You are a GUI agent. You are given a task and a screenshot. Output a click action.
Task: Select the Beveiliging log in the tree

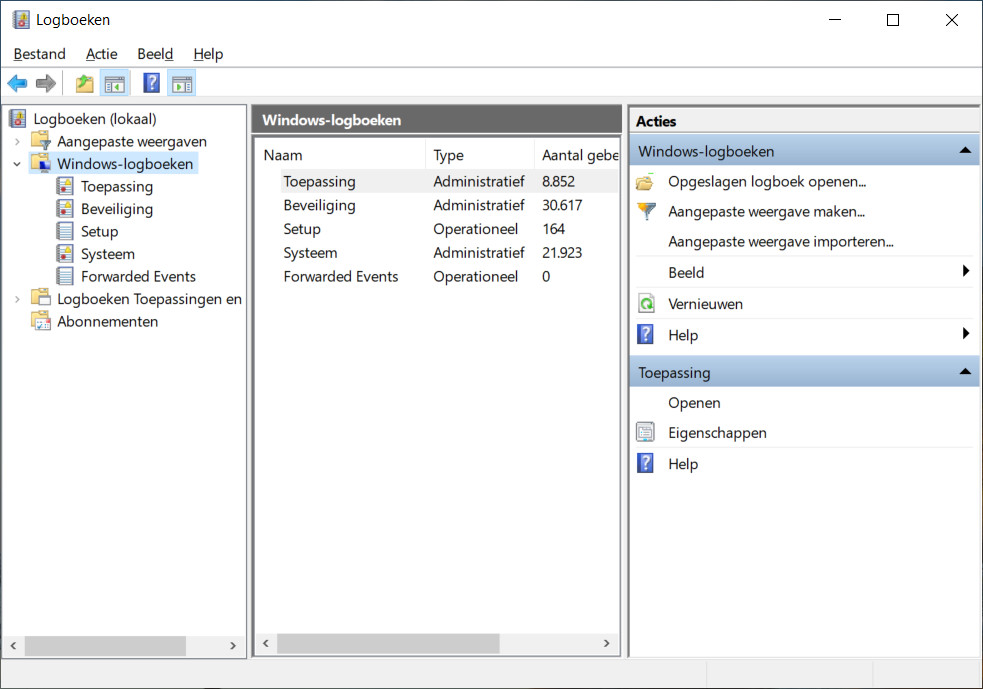pyautogui.click(x=116, y=209)
